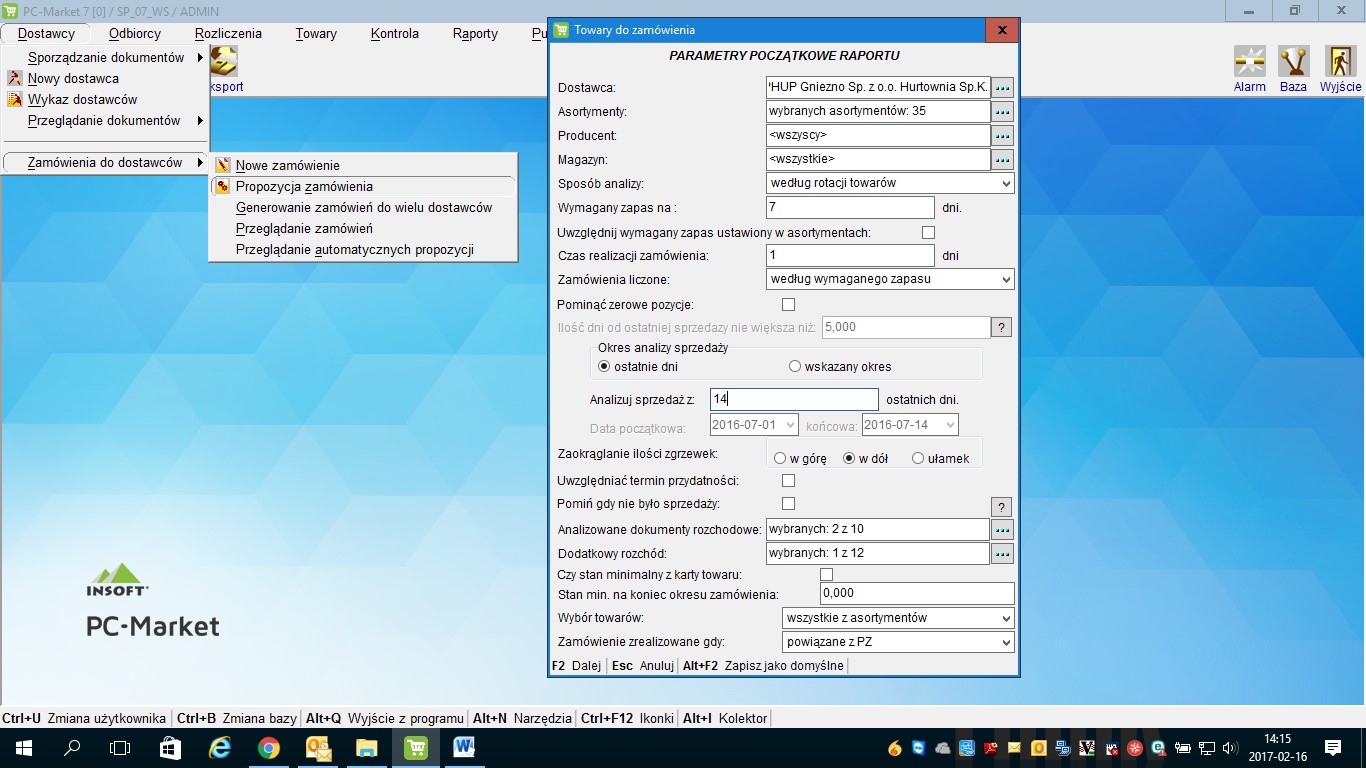Image resolution: width=1366 pixels, height=768 pixels.
Task: Switch to PC-Market taskbar icon
Action: 415,747
